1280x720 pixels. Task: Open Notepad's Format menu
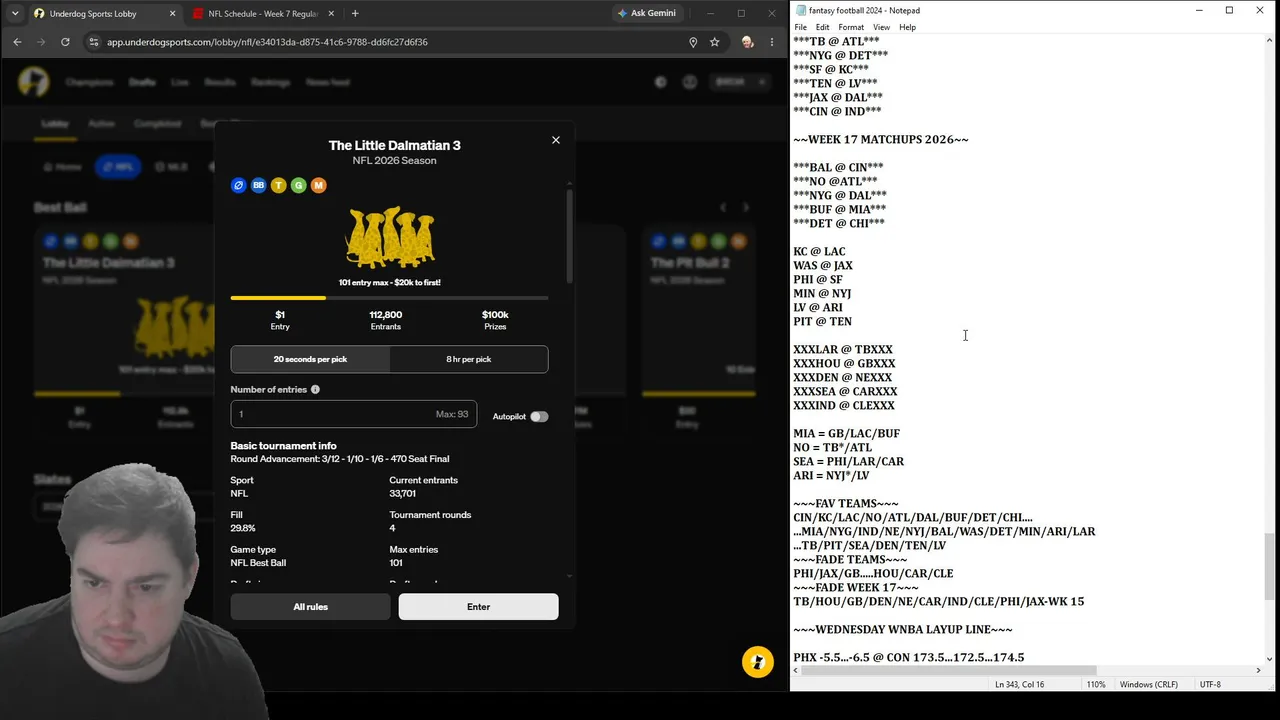(851, 27)
